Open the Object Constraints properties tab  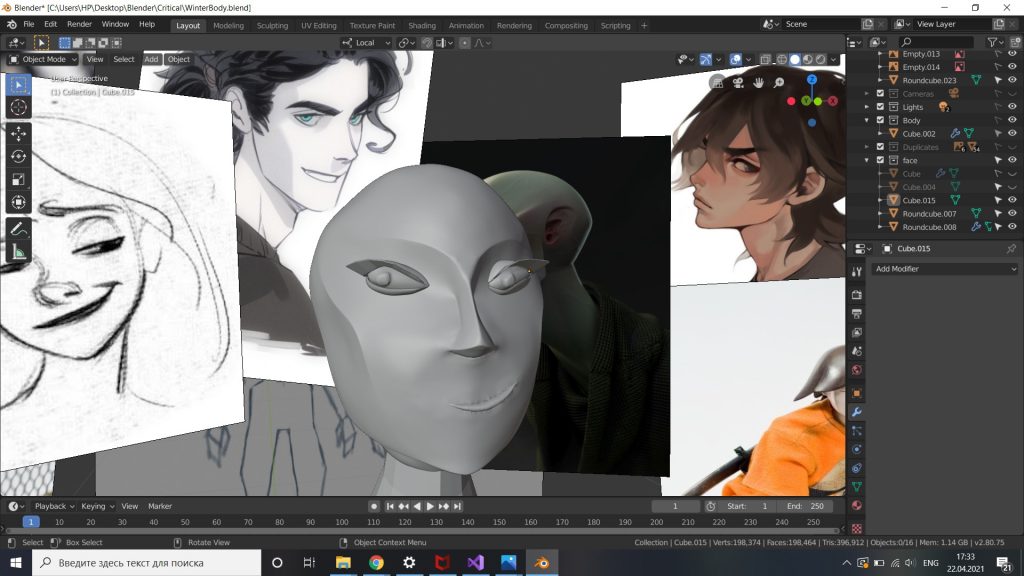pos(857,468)
